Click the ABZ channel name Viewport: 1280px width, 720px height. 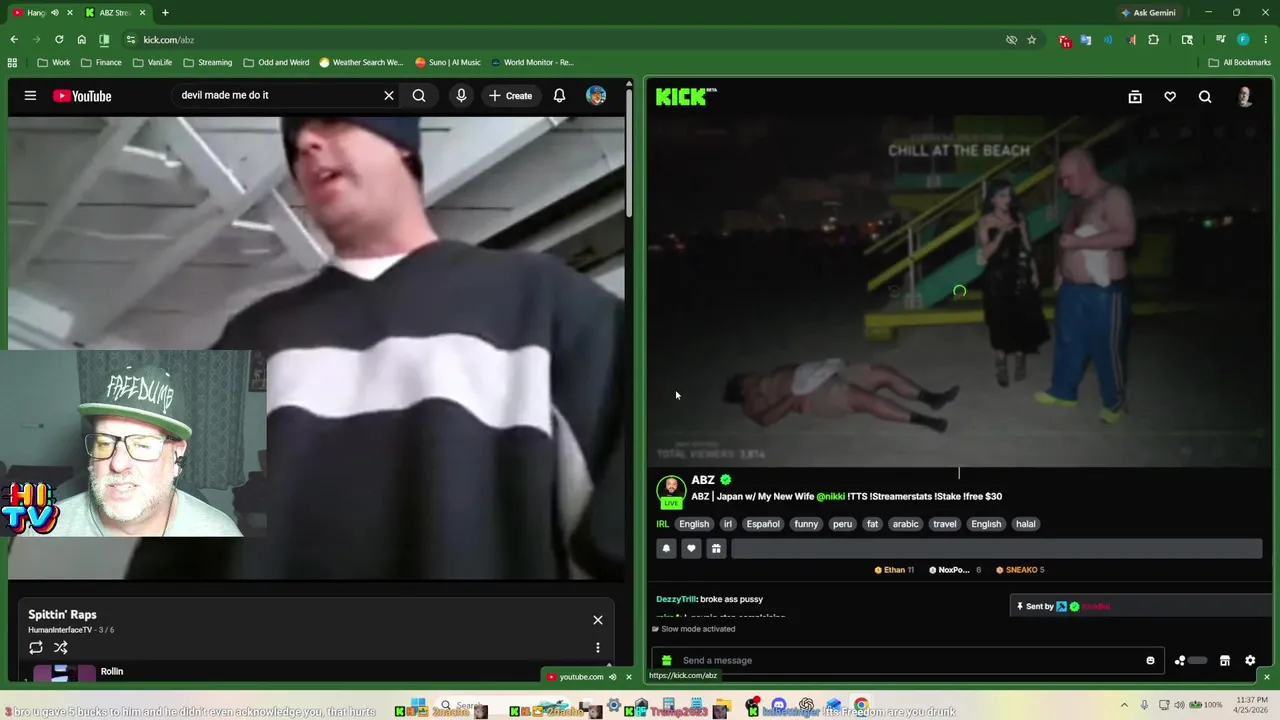[x=703, y=480]
